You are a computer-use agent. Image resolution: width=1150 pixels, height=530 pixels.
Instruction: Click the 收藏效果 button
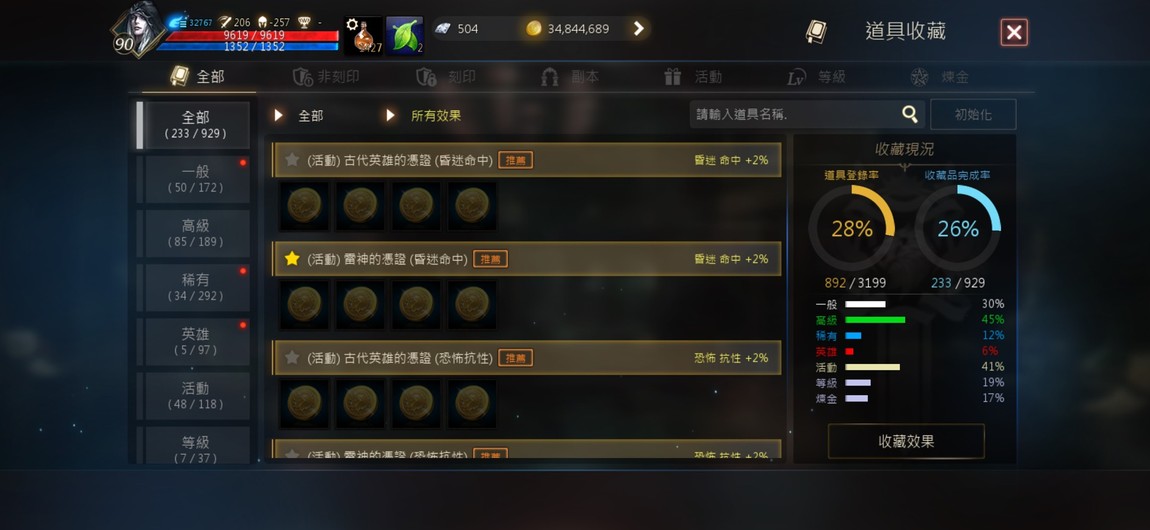pyautogui.click(x=906, y=441)
